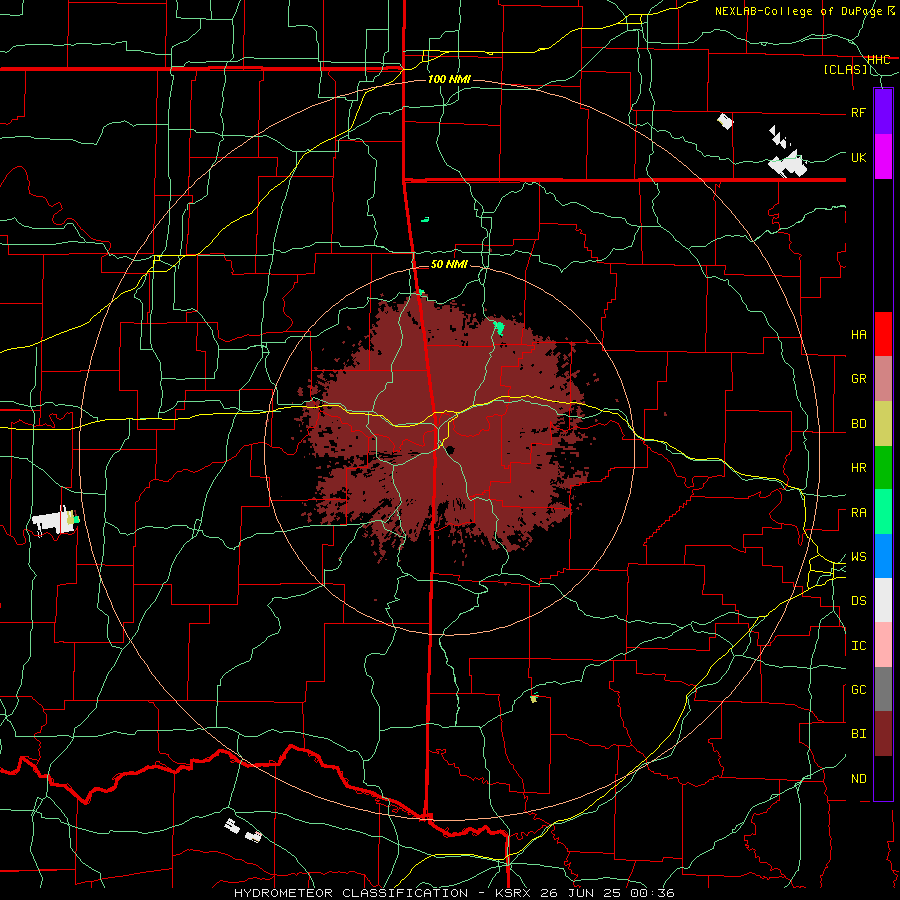Screen dimensions: 900x900
Task: Click the RF purple legend swatch
Action: click(883, 112)
